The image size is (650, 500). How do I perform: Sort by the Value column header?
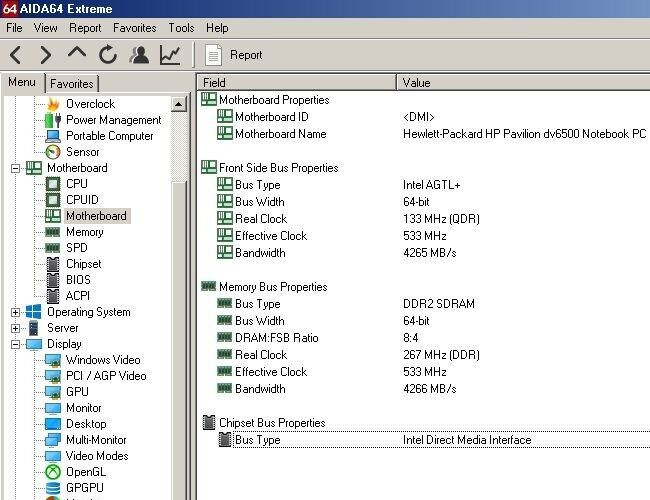coord(523,83)
